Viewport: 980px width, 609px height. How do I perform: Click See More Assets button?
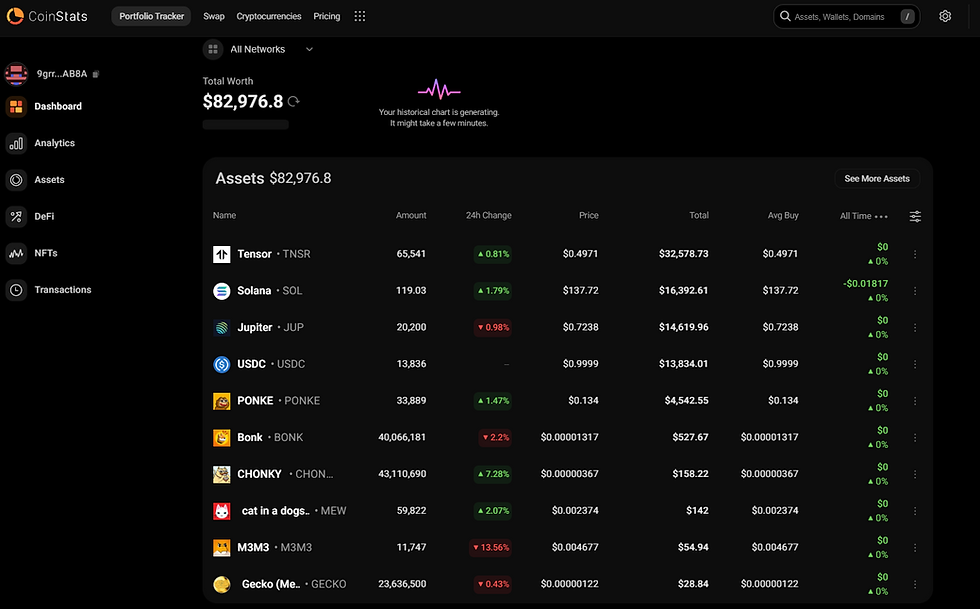pos(877,179)
